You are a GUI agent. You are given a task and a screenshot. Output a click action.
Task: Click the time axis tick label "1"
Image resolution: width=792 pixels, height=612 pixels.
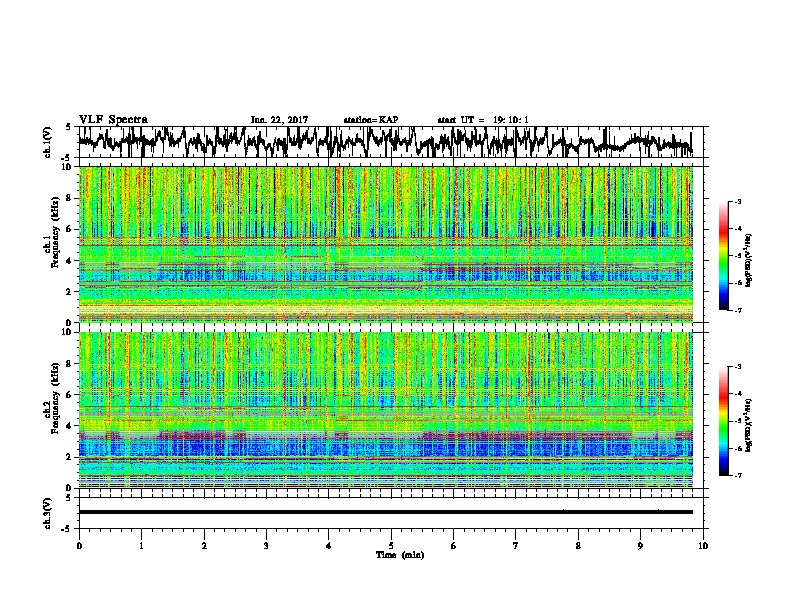pos(141,546)
